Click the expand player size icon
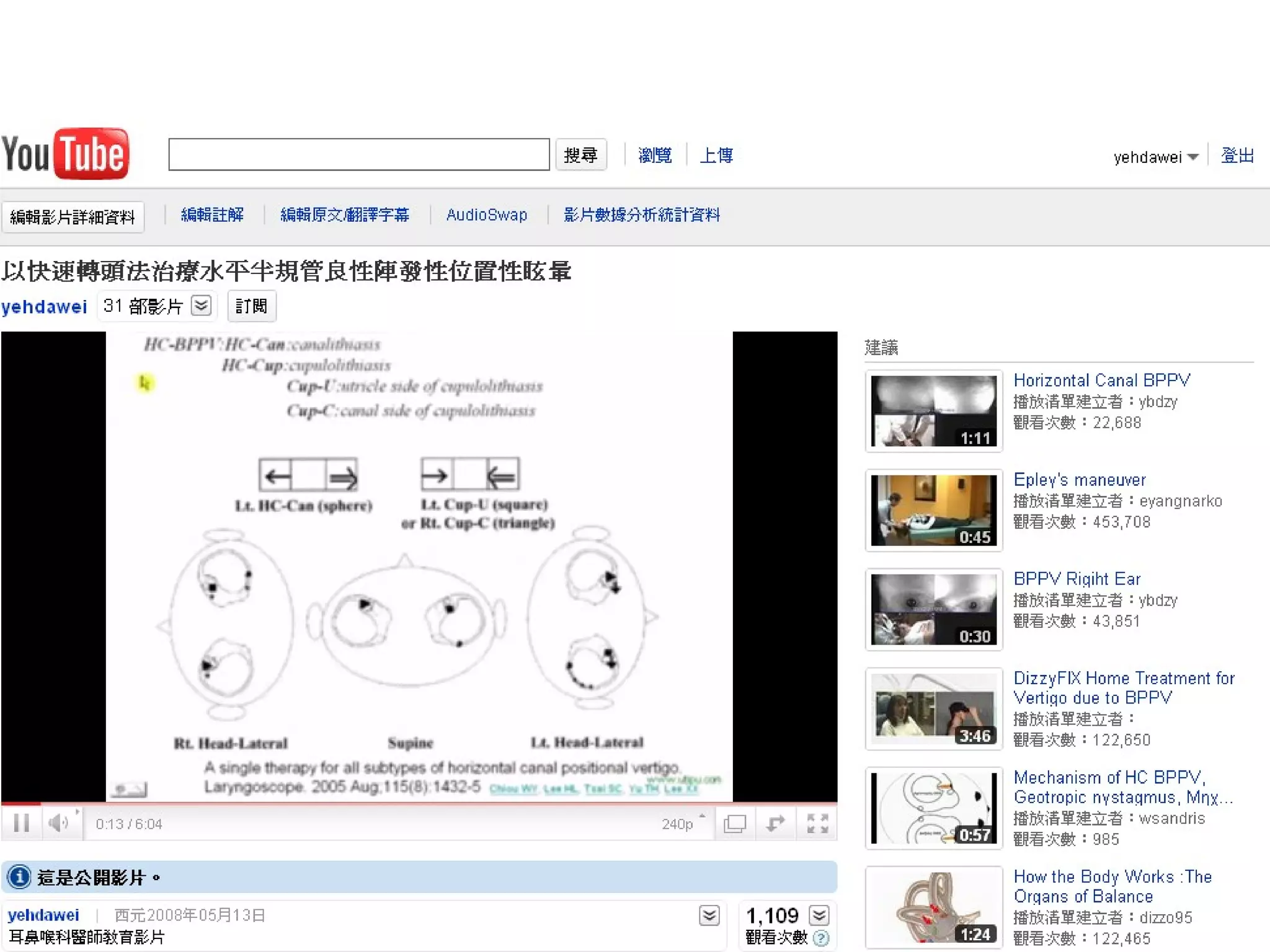 [x=776, y=823]
